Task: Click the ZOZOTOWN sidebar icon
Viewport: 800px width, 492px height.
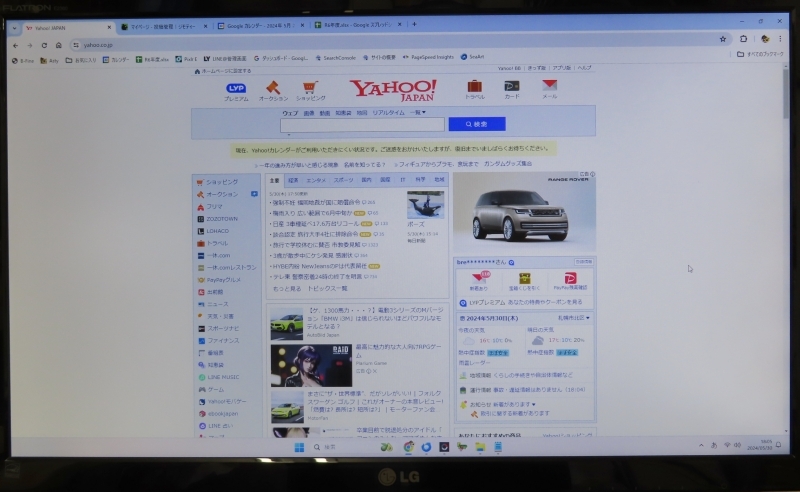Action: 201,219
